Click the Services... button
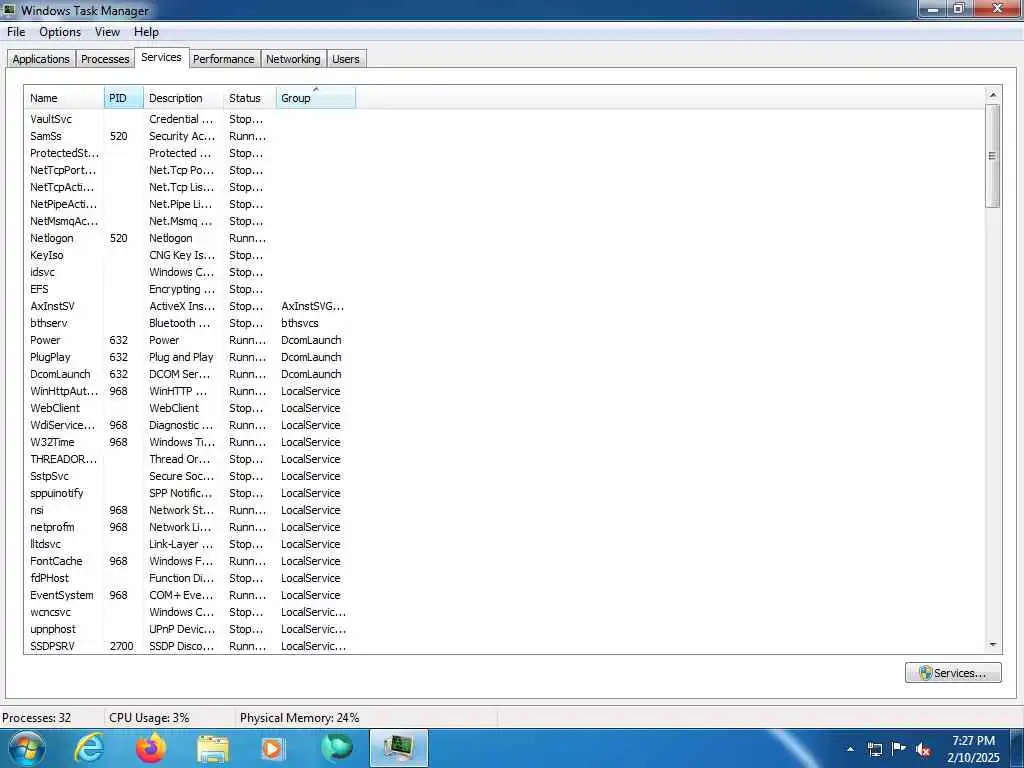This screenshot has width=1024, height=768. (953, 673)
